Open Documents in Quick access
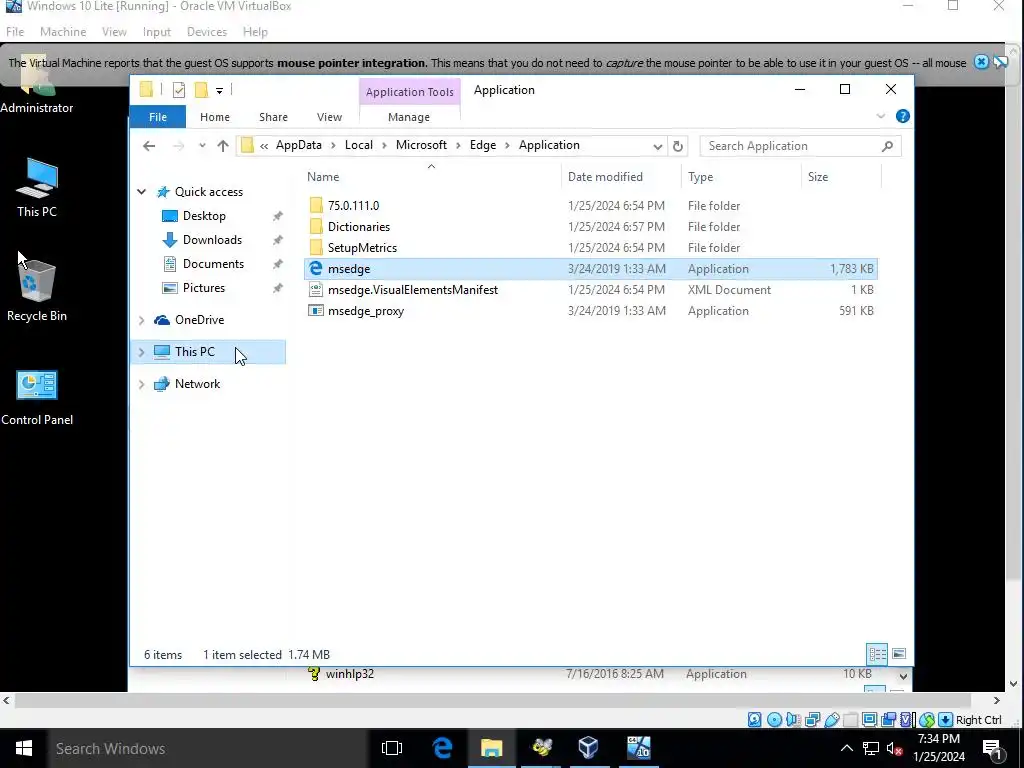The height and width of the screenshot is (768, 1024). click(x=213, y=264)
